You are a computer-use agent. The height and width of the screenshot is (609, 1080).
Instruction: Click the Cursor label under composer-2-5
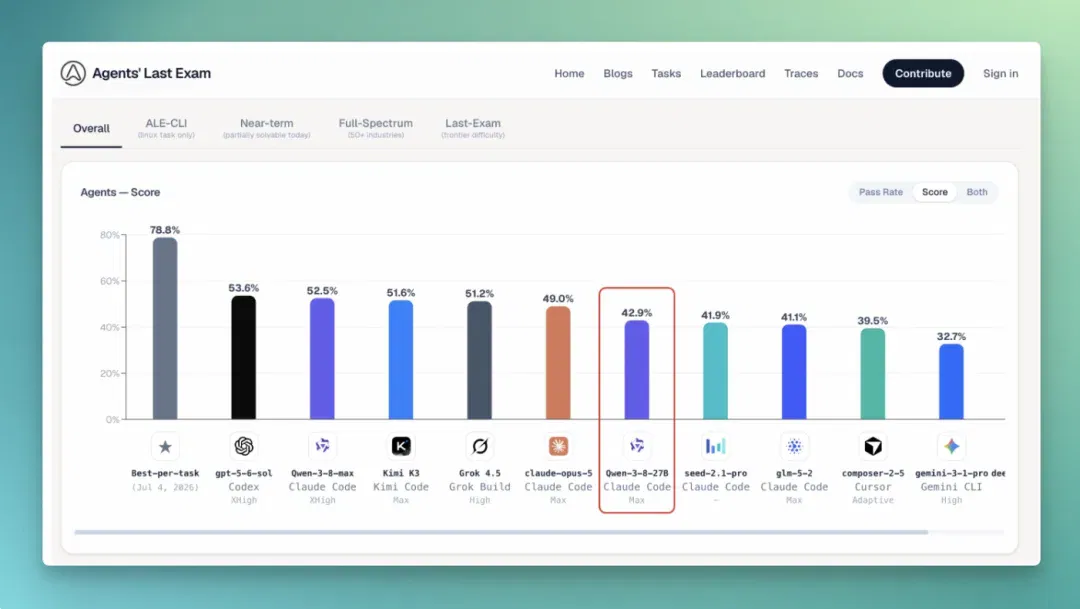click(x=873, y=487)
